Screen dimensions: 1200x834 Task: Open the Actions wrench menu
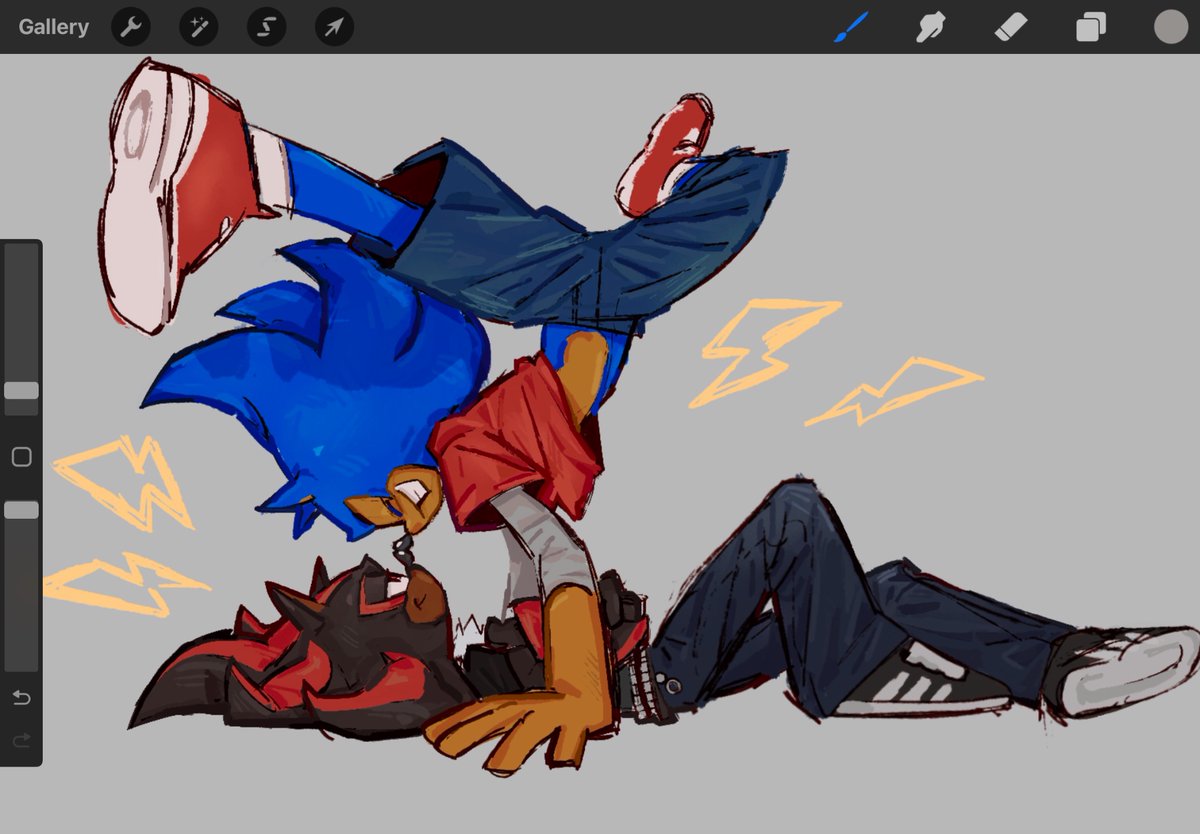click(x=131, y=27)
